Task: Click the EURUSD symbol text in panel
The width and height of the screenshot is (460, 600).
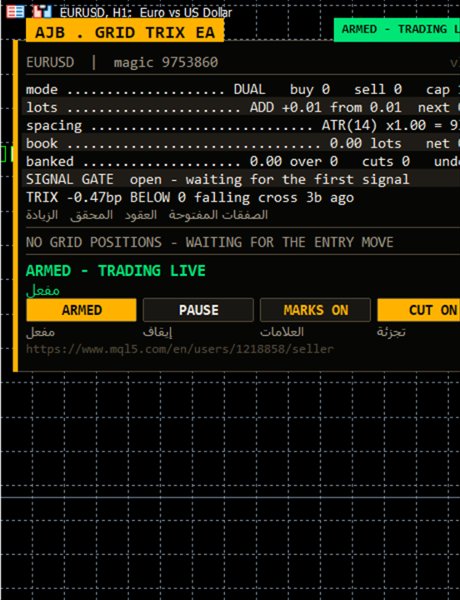Action: [x=50, y=62]
